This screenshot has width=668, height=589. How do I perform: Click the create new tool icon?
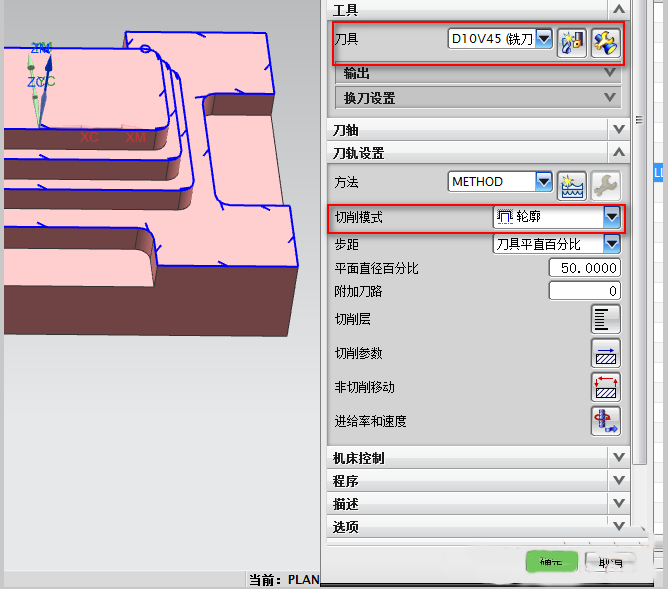pos(572,42)
